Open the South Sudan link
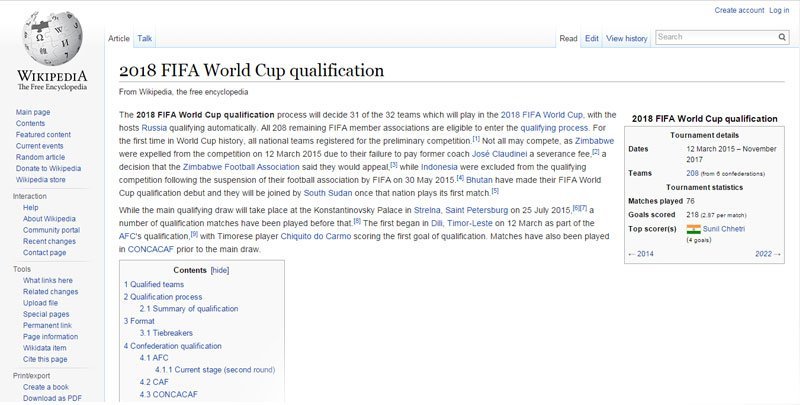 (327, 193)
